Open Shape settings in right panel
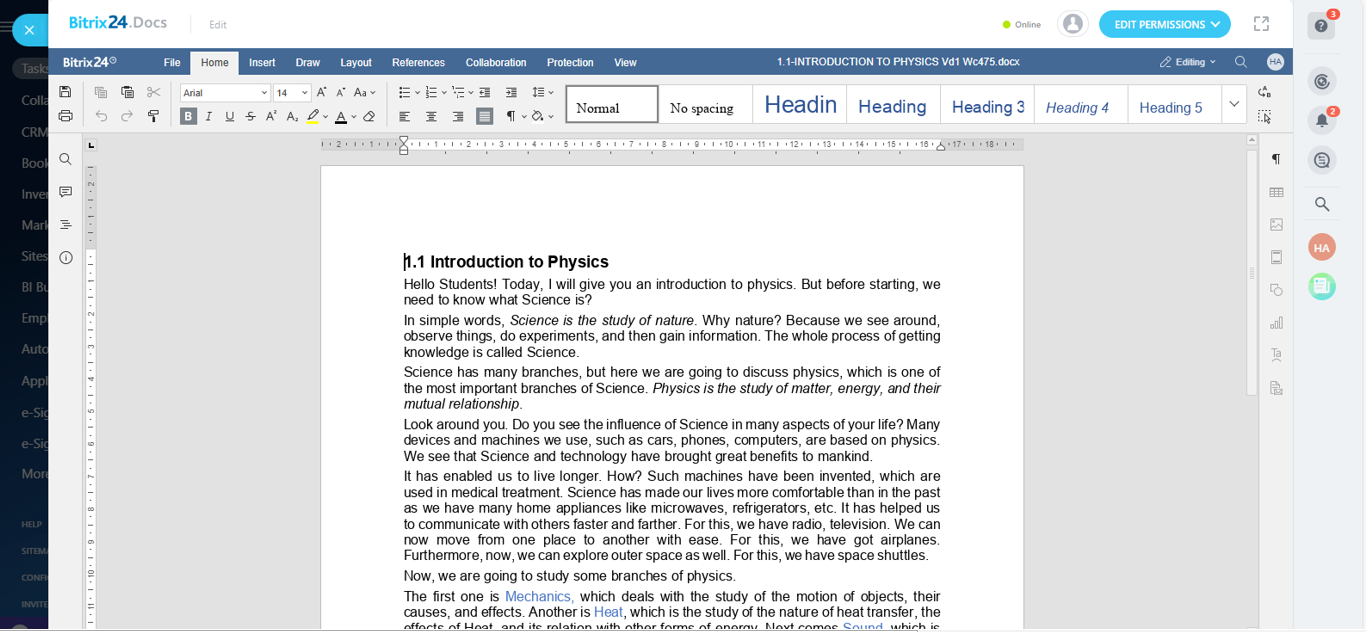This screenshot has width=1366, height=632. coord(1276,290)
